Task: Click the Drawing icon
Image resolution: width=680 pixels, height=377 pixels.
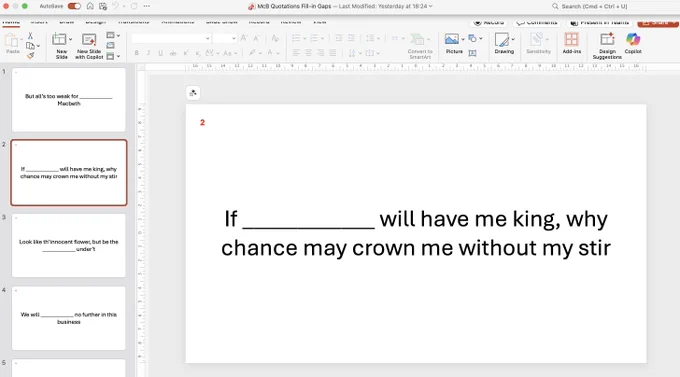Action: click(x=502, y=40)
